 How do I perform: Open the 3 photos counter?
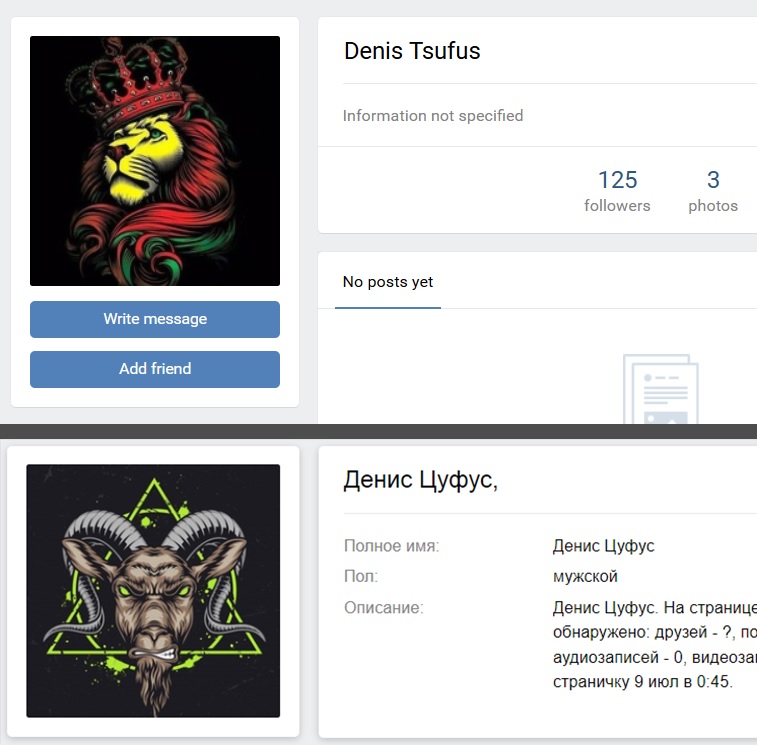(x=713, y=191)
